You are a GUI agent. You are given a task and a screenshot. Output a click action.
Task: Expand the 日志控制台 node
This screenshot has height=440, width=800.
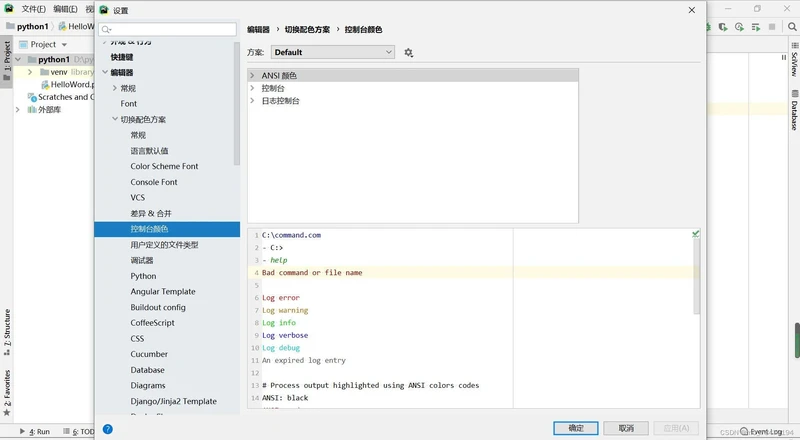[x=252, y=101]
